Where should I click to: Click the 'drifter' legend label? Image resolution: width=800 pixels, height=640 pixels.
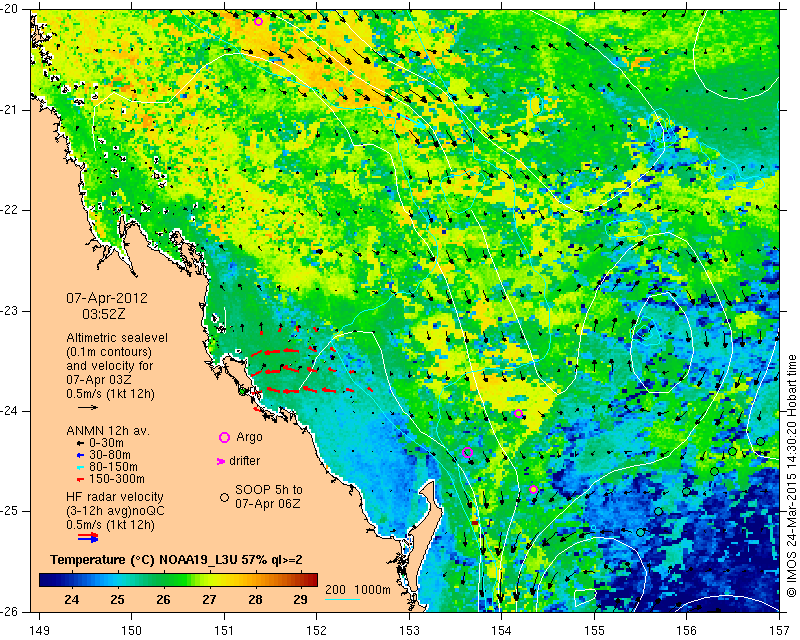pos(244,461)
